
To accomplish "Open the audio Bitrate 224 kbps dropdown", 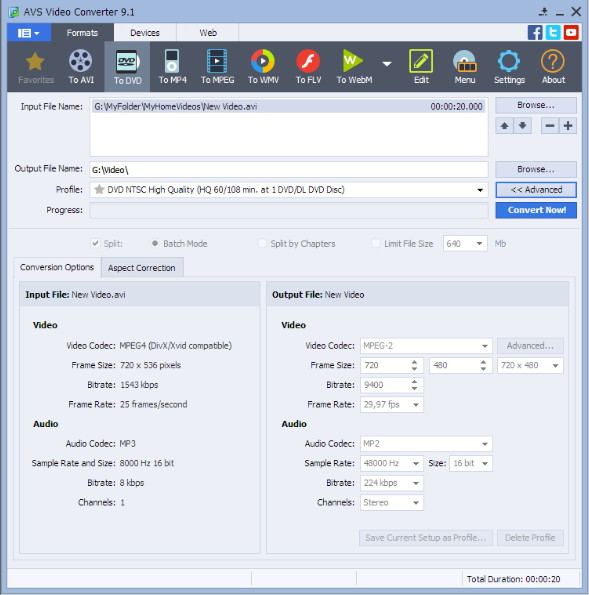I will click(x=391, y=483).
